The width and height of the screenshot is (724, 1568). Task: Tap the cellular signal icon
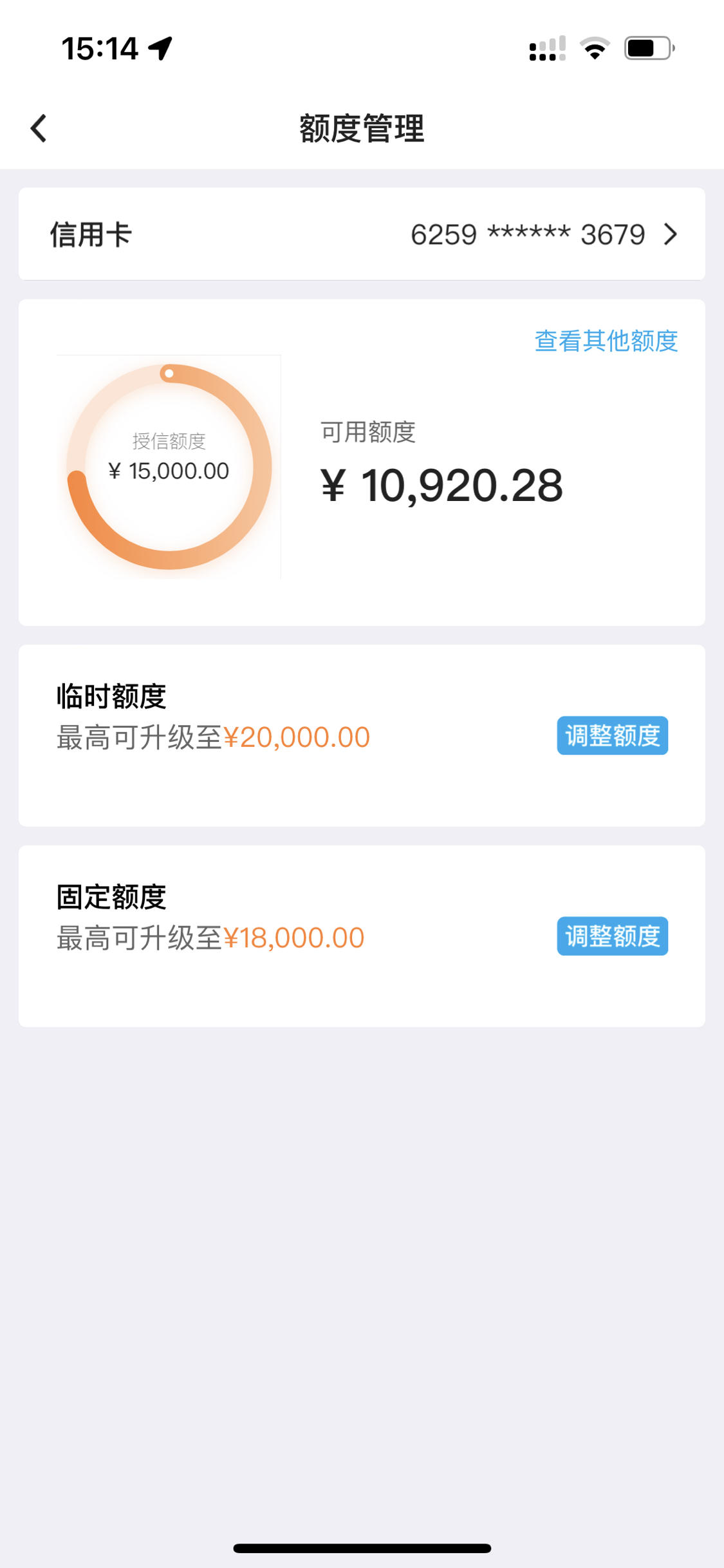click(x=547, y=48)
